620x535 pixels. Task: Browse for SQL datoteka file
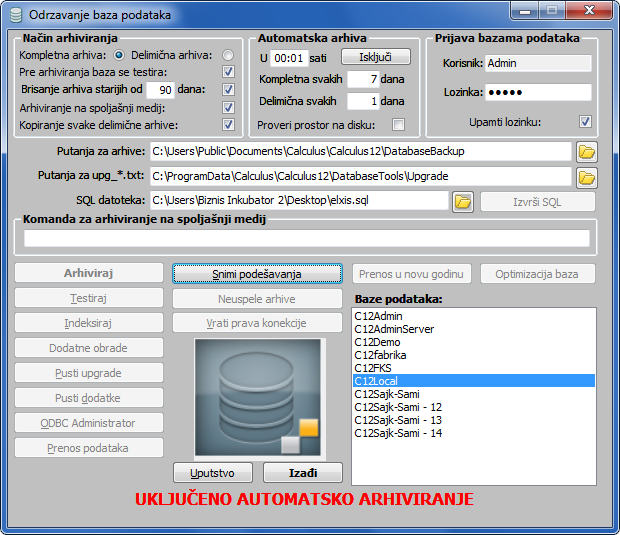click(463, 202)
